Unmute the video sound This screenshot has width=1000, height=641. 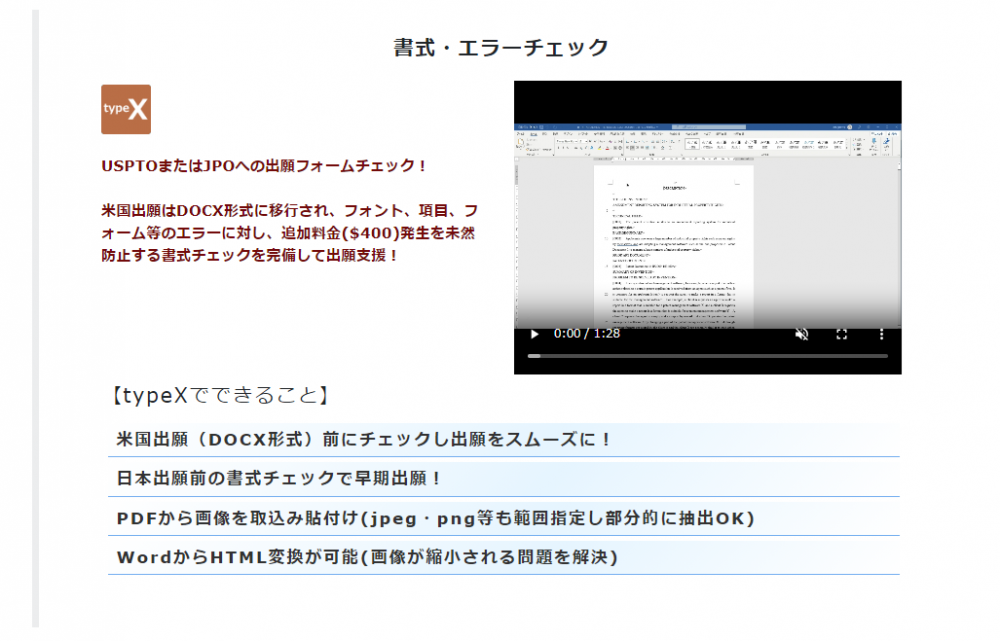(802, 334)
